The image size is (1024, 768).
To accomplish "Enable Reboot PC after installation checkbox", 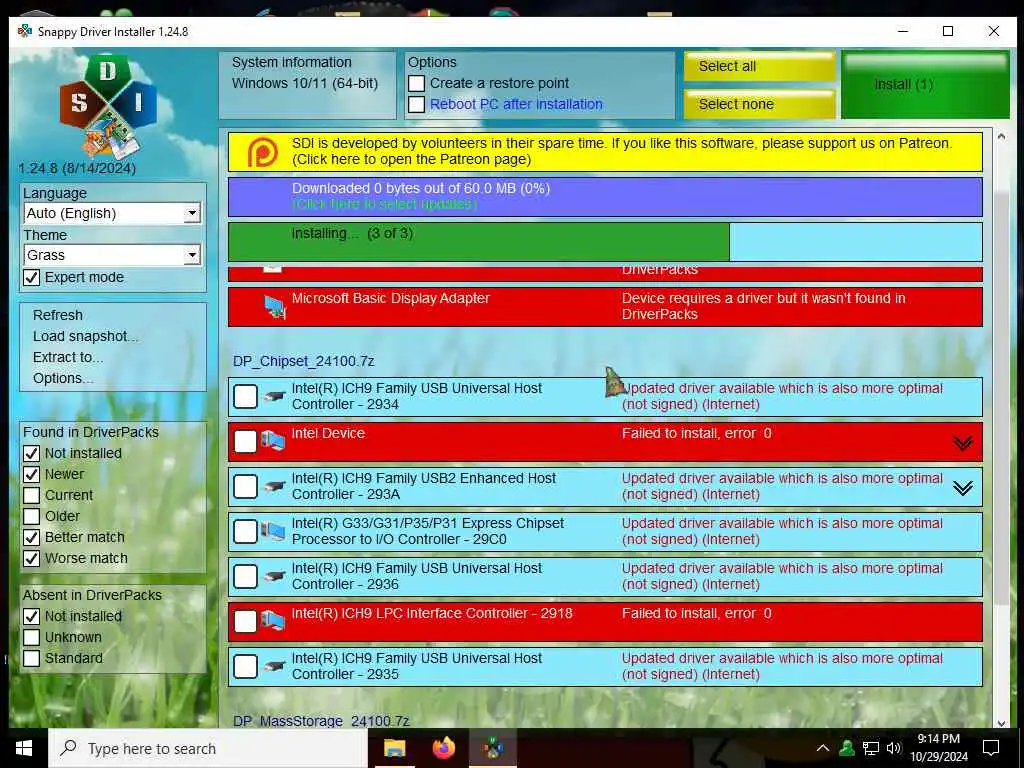I will point(417,104).
